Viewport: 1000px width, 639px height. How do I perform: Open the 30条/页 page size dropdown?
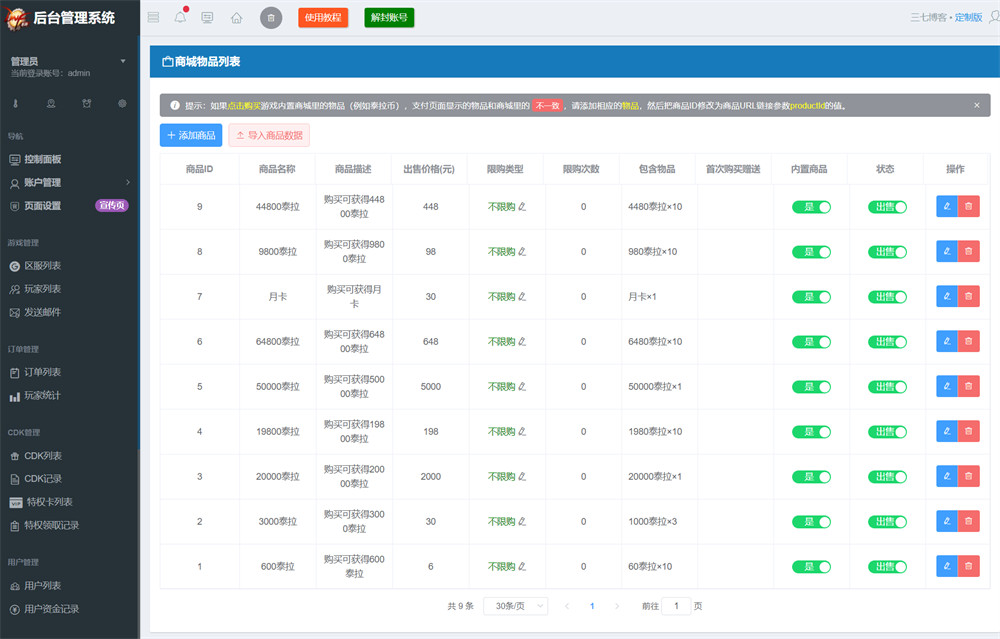coord(515,606)
